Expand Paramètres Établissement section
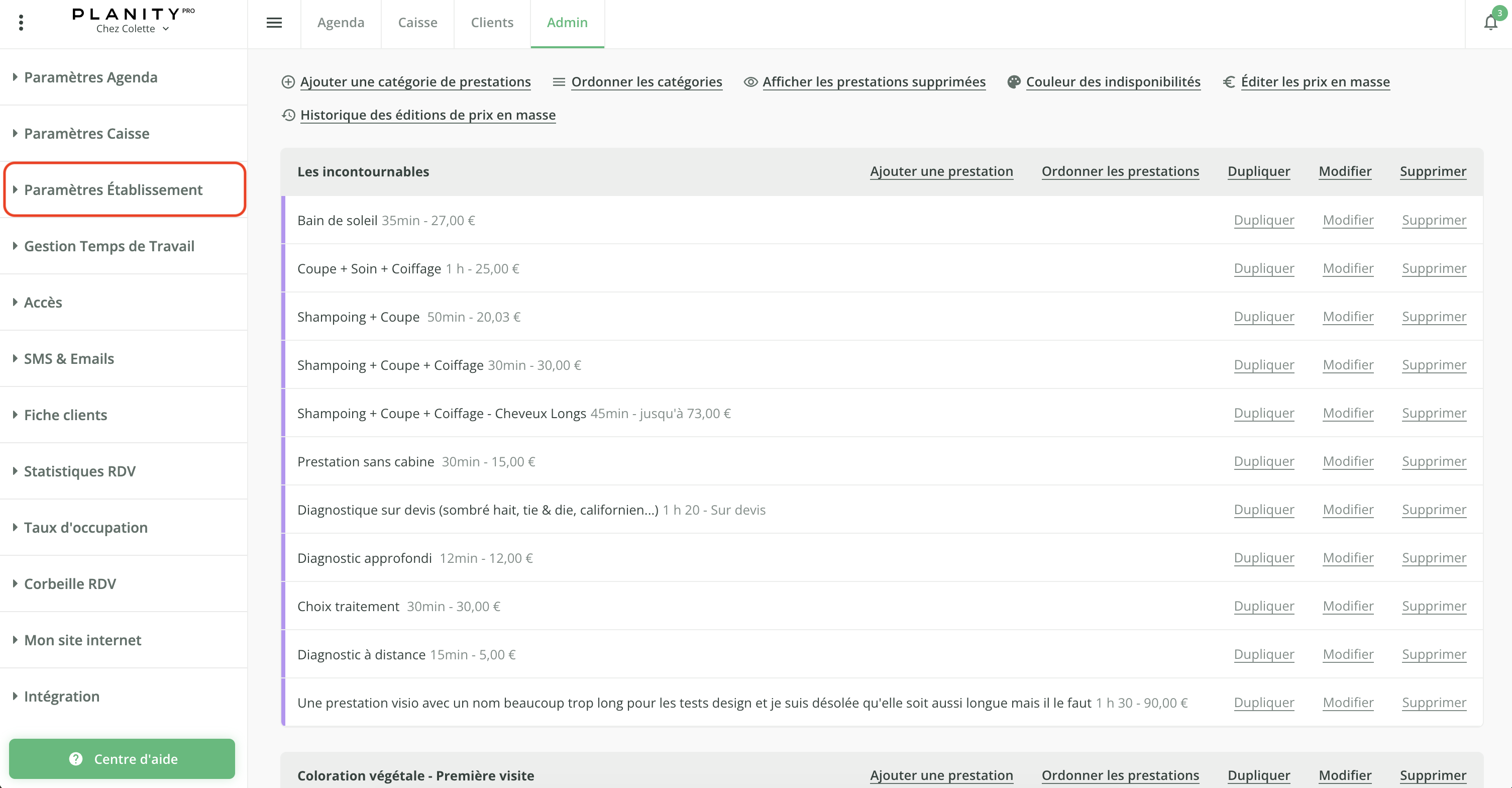Viewport: 1512px width, 788px height. coord(113,189)
